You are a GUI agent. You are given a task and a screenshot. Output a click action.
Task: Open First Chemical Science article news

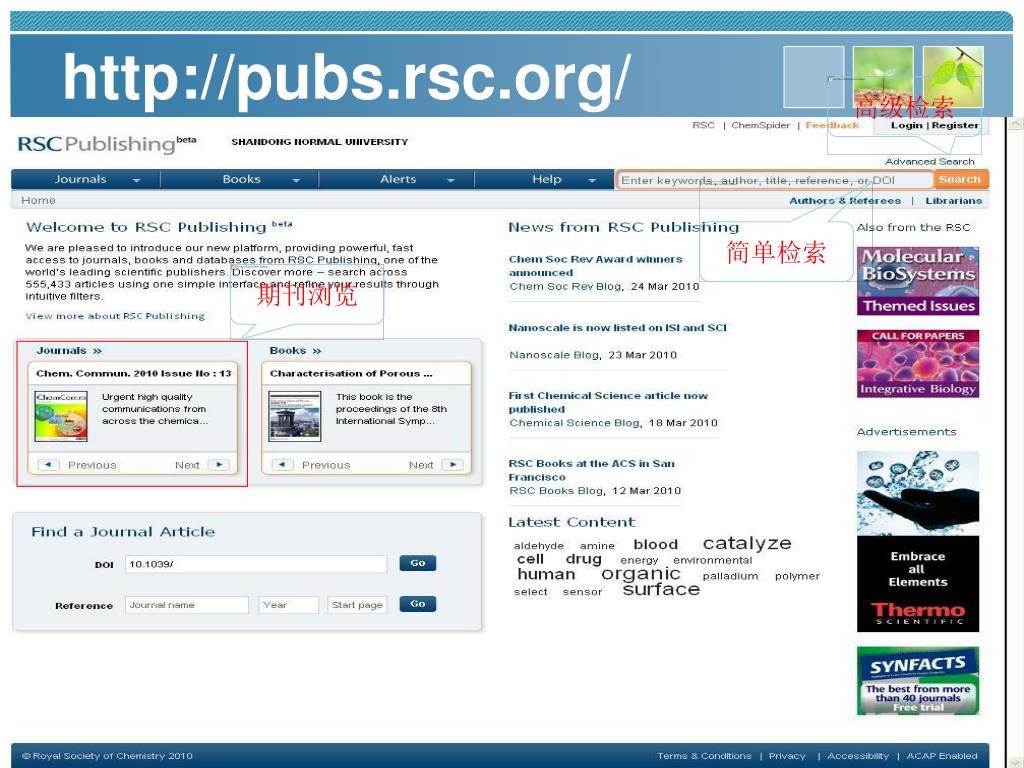608,402
